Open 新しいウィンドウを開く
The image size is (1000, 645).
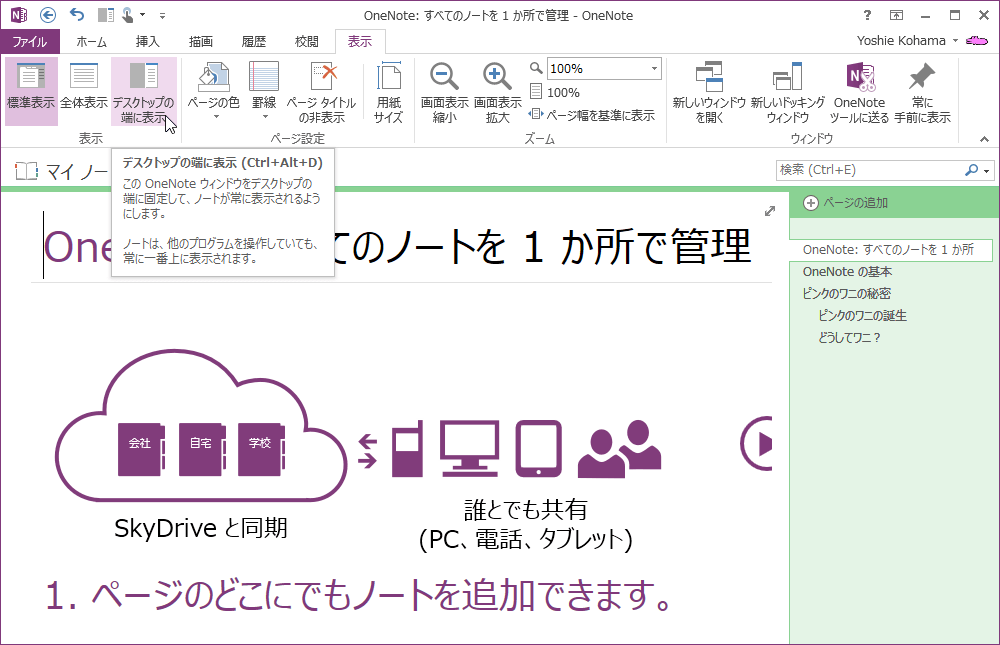[x=709, y=93]
